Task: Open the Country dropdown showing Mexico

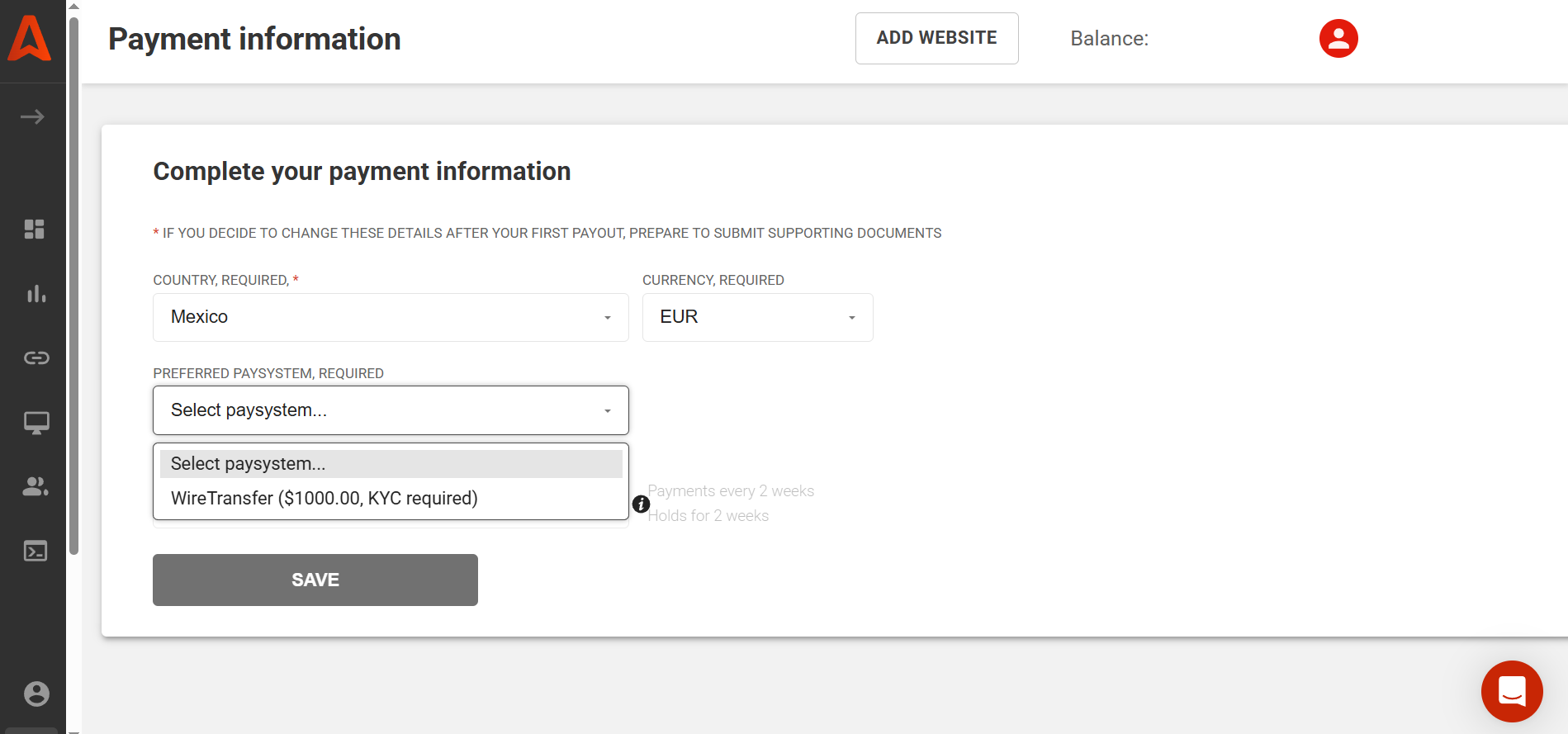Action: (391, 317)
